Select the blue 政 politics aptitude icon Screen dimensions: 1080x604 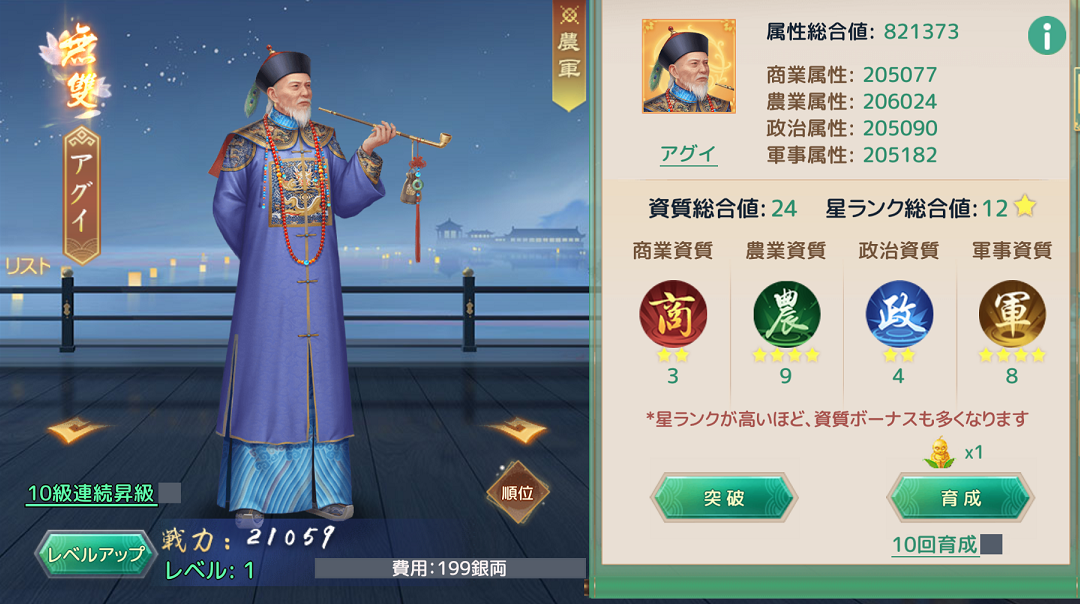click(x=899, y=314)
